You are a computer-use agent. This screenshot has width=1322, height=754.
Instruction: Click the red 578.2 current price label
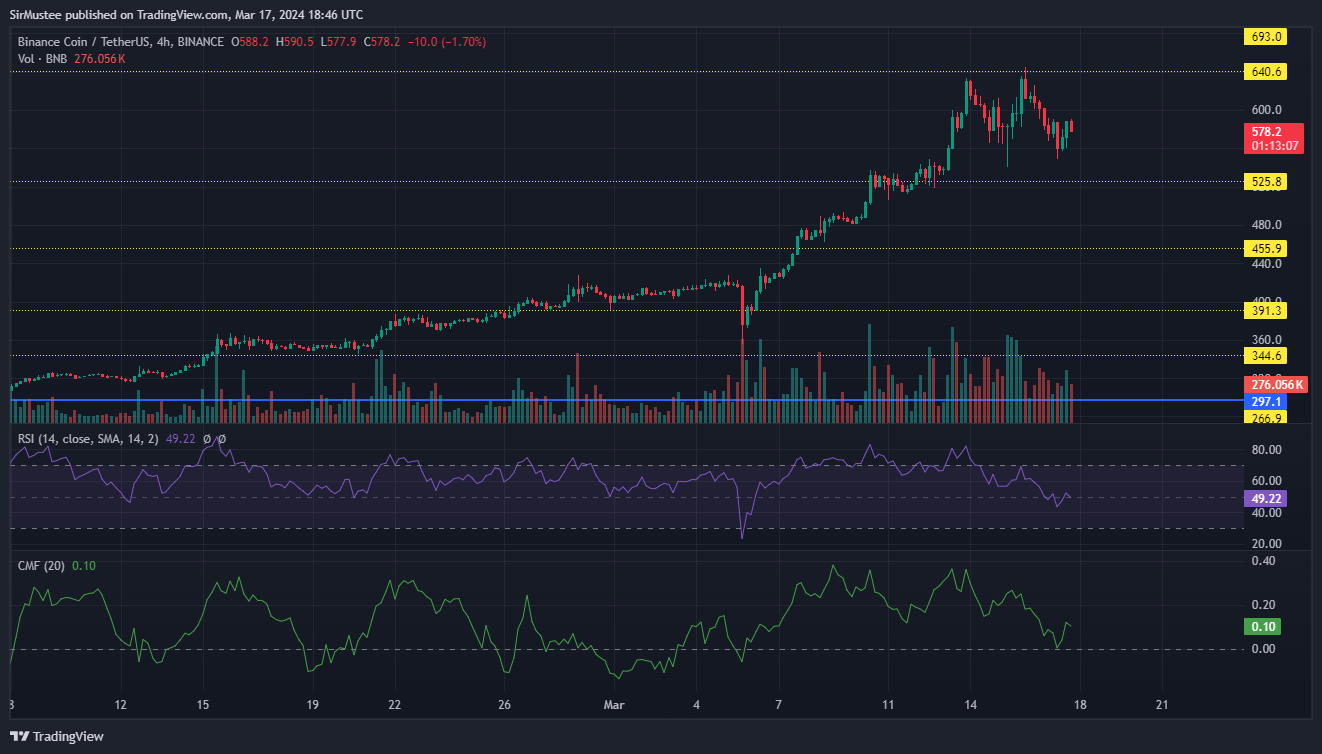[x=1273, y=131]
